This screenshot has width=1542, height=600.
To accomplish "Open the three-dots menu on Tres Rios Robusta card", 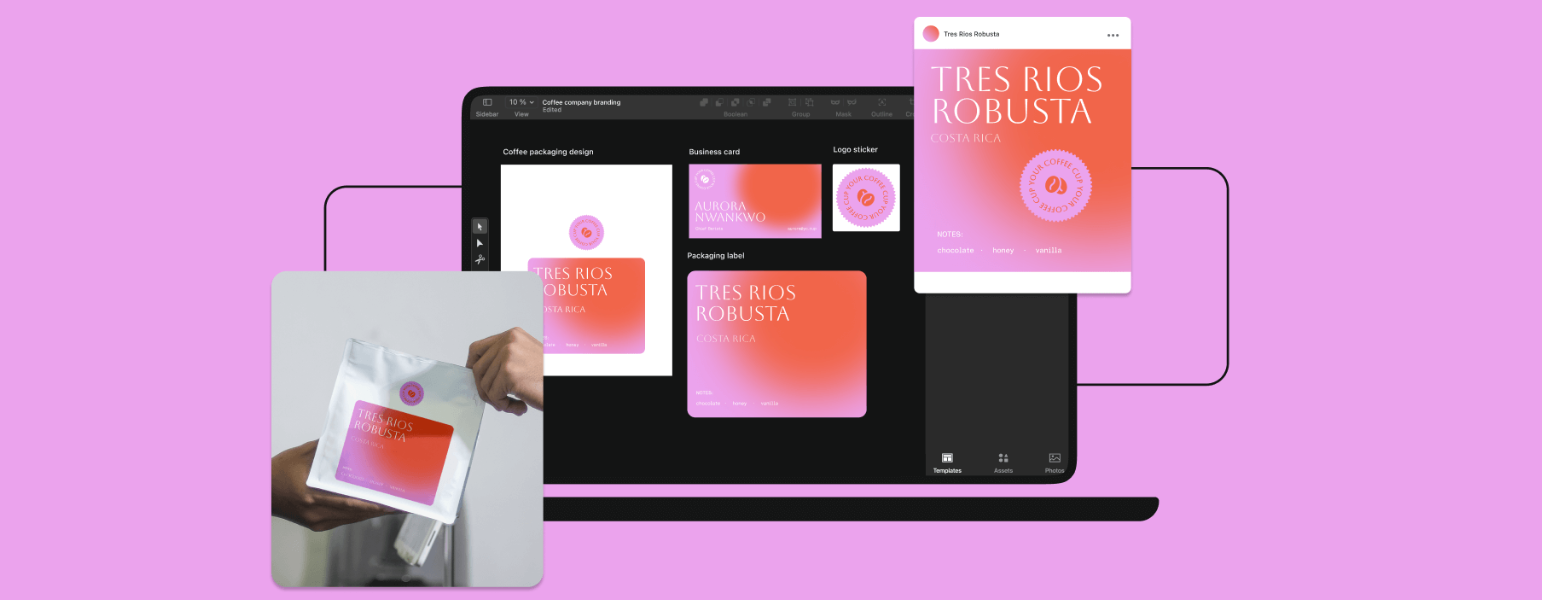I will click(1113, 35).
